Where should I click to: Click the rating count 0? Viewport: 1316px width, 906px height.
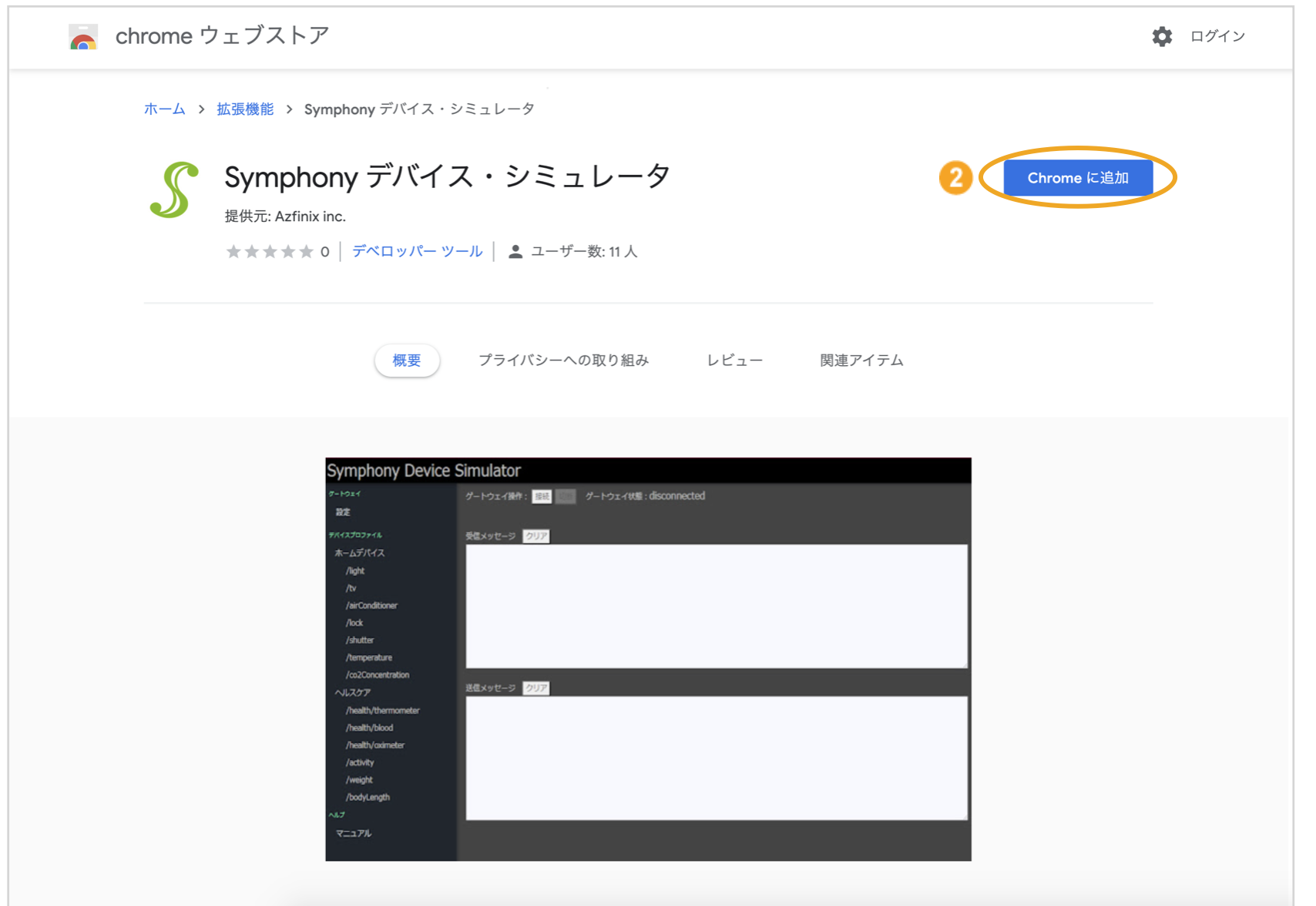pyautogui.click(x=325, y=252)
